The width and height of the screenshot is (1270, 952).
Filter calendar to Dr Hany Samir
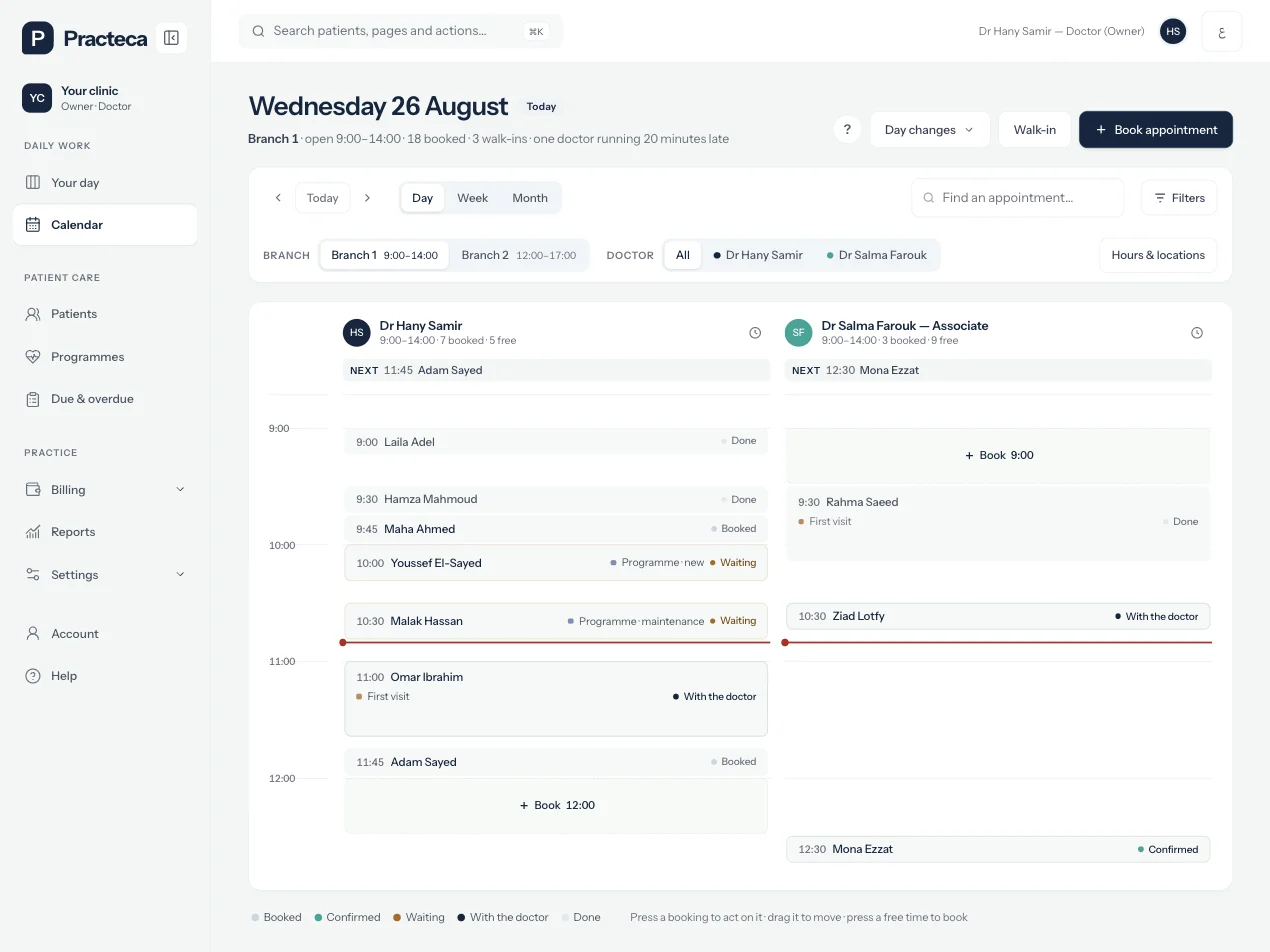(758, 255)
